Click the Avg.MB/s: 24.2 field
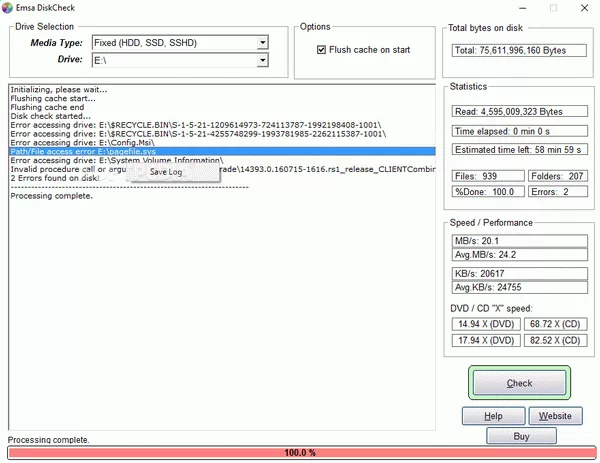The image size is (600, 463). [519, 254]
